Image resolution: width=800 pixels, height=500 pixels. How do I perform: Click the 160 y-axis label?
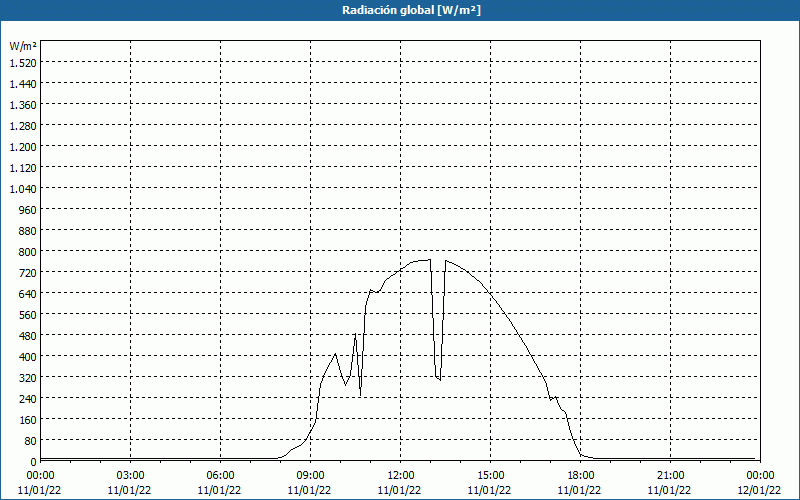(x=28, y=419)
